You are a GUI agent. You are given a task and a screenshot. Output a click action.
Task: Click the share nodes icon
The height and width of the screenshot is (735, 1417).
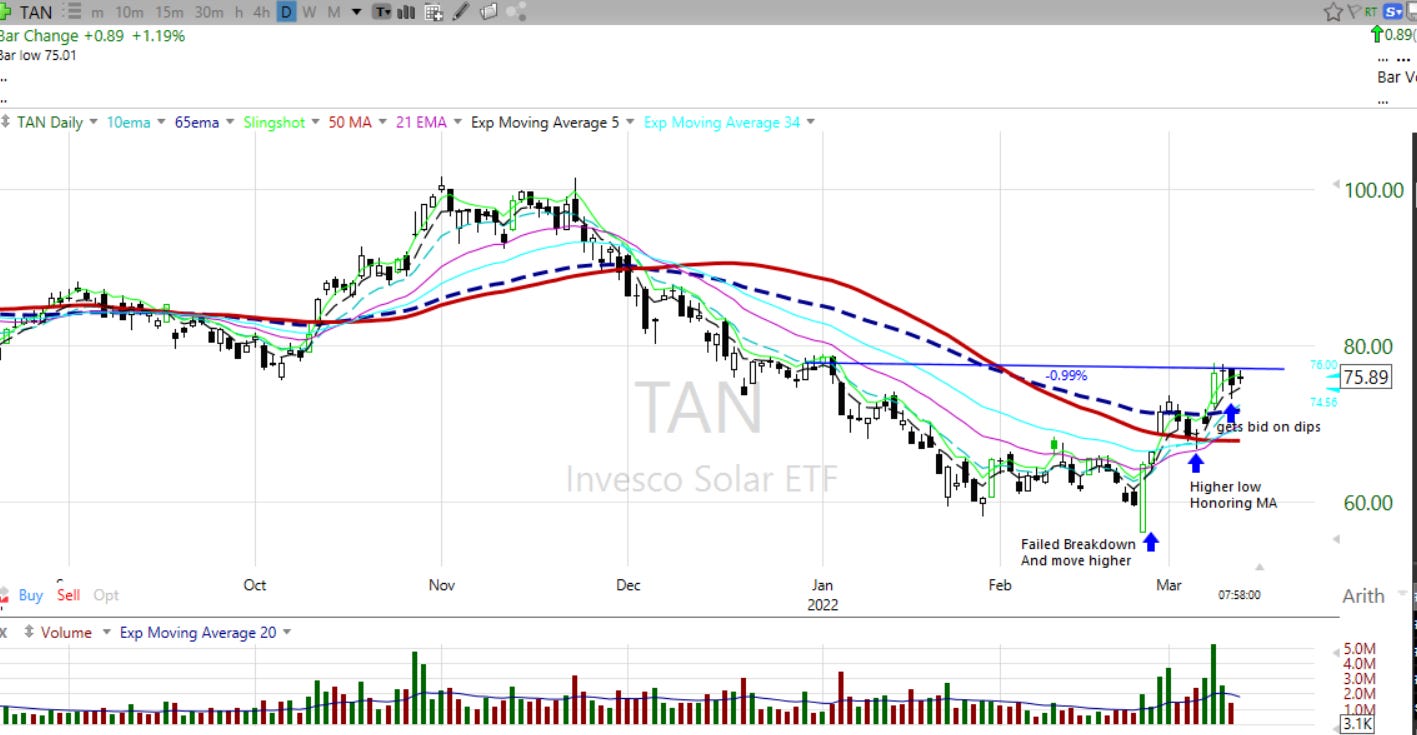(x=516, y=13)
